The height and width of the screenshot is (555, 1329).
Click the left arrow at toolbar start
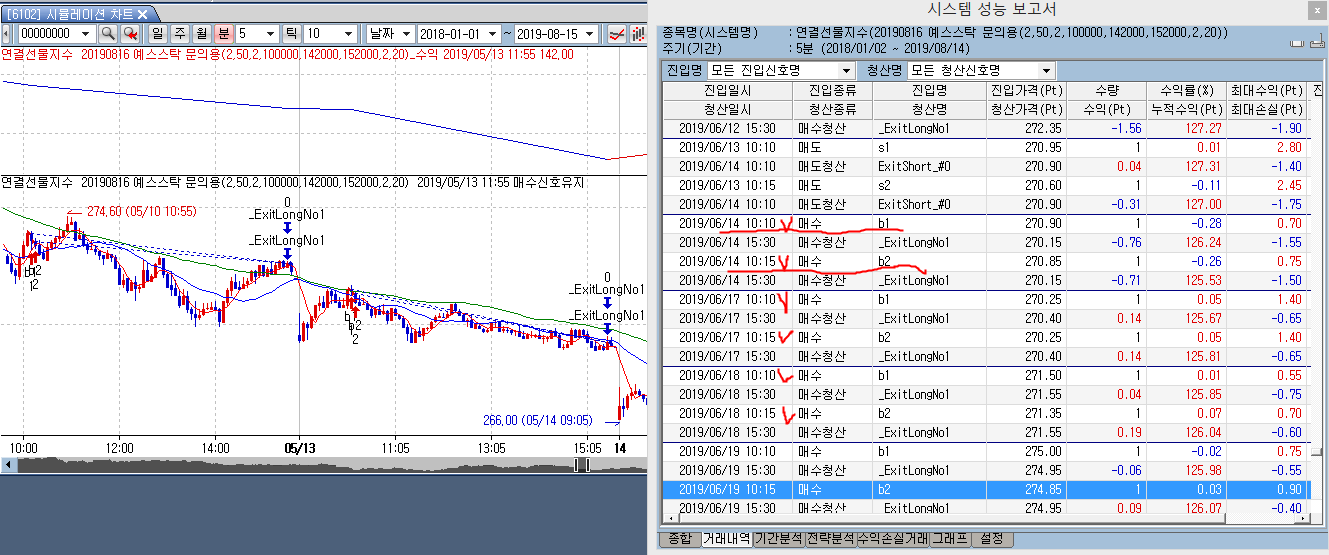pyautogui.click(x=5, y=33)
